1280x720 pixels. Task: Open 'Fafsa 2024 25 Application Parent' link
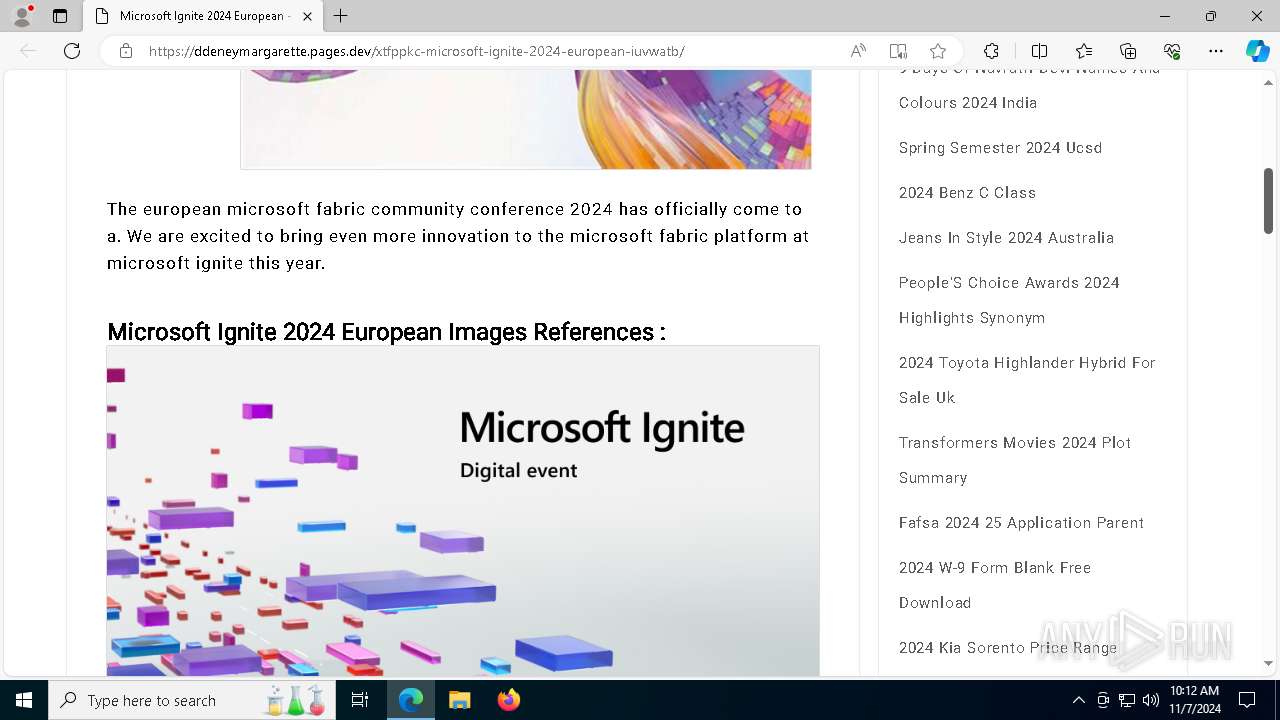(x=1021, y=523)
